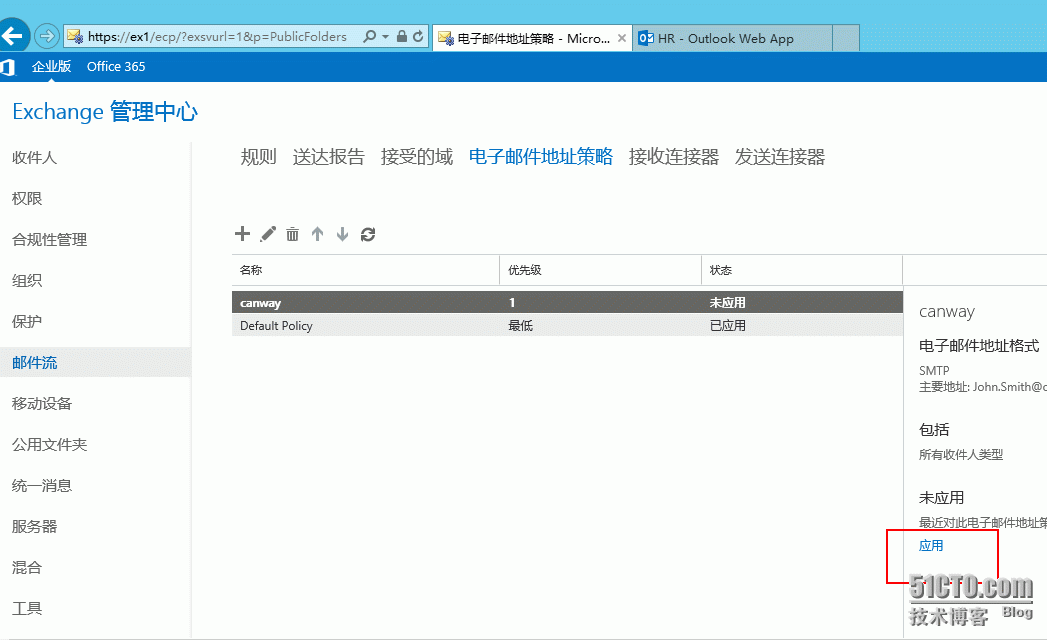Refresh the page from address bar
The image size is (1047, 640).
[418, 37]
